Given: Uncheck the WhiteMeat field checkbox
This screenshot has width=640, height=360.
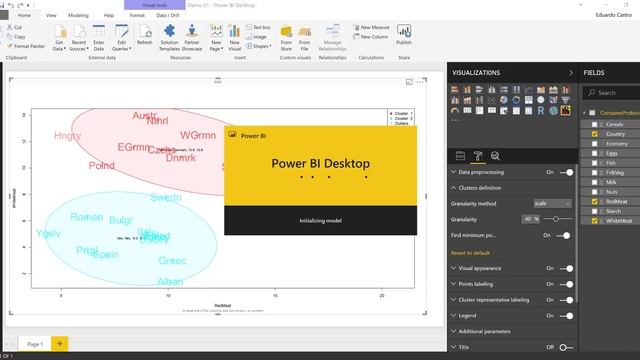Looking at the screenshot, I should tap(595, 221).
